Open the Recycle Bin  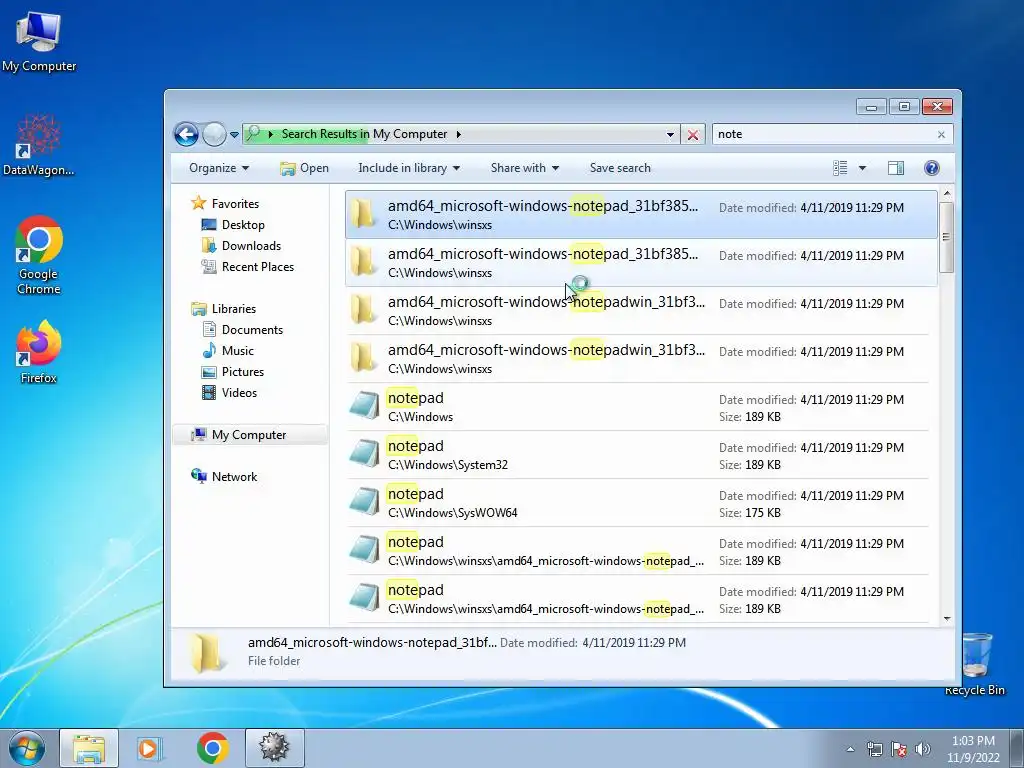coord(974,664)
